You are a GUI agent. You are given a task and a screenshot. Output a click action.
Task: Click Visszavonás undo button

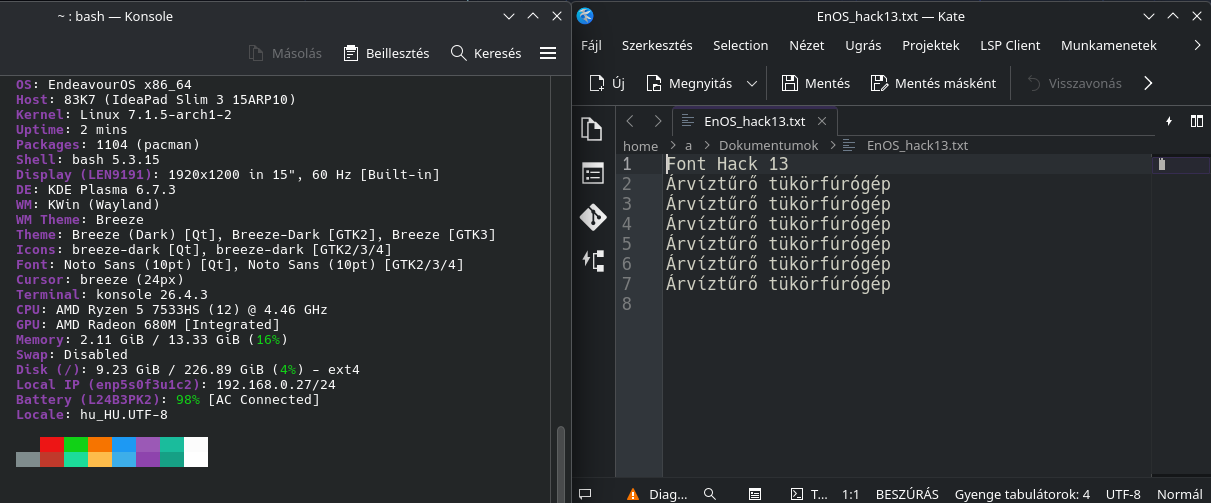tap(1073, 83)
